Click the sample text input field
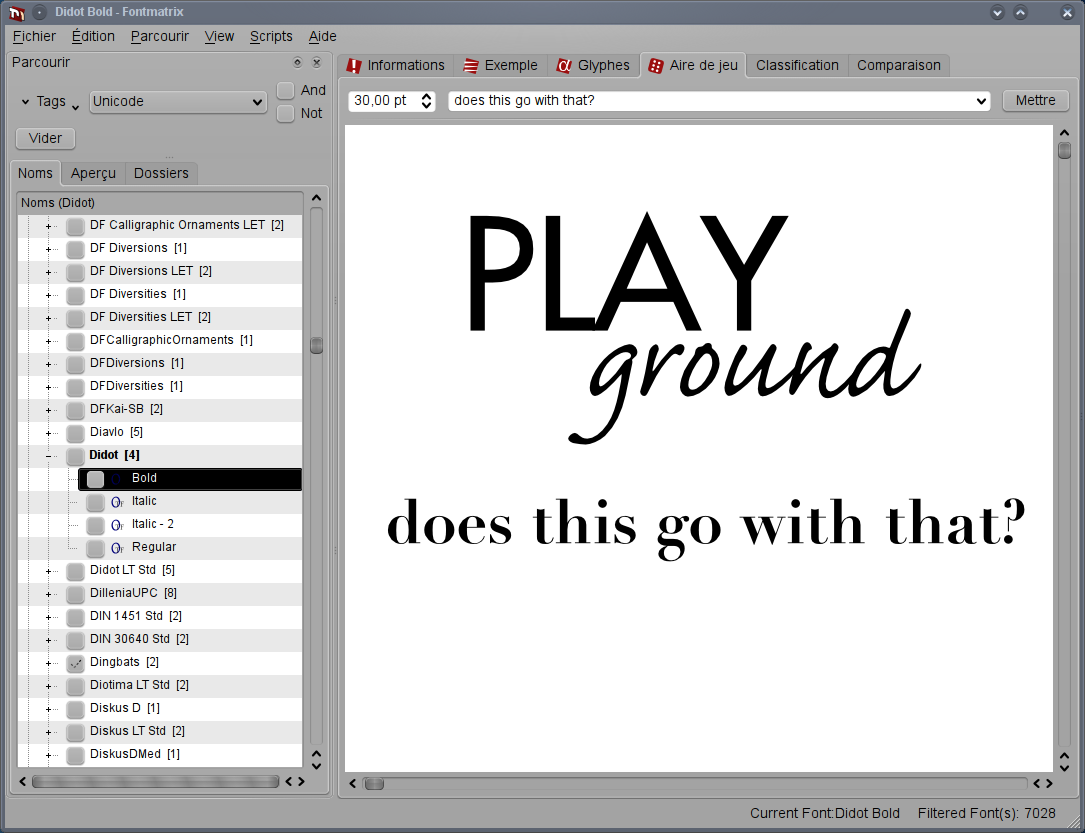This screenshot has width=1085, height=833. click(711, 101)
